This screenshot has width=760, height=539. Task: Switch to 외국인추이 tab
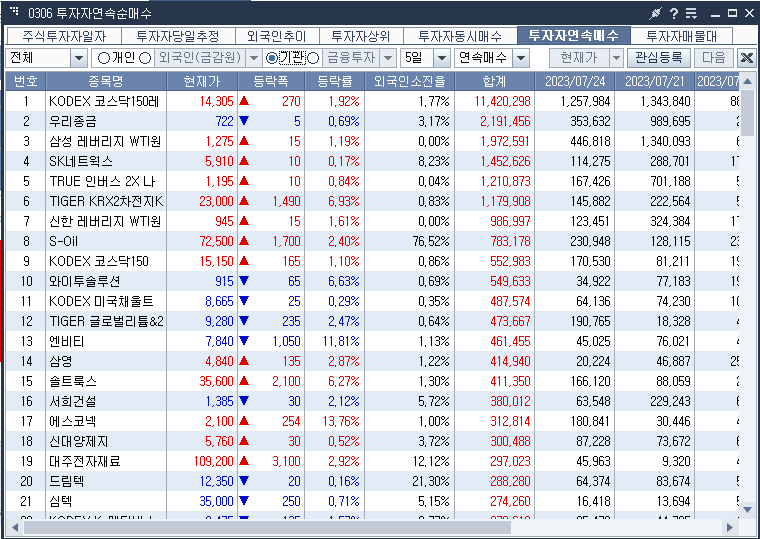tap(277, 36)
